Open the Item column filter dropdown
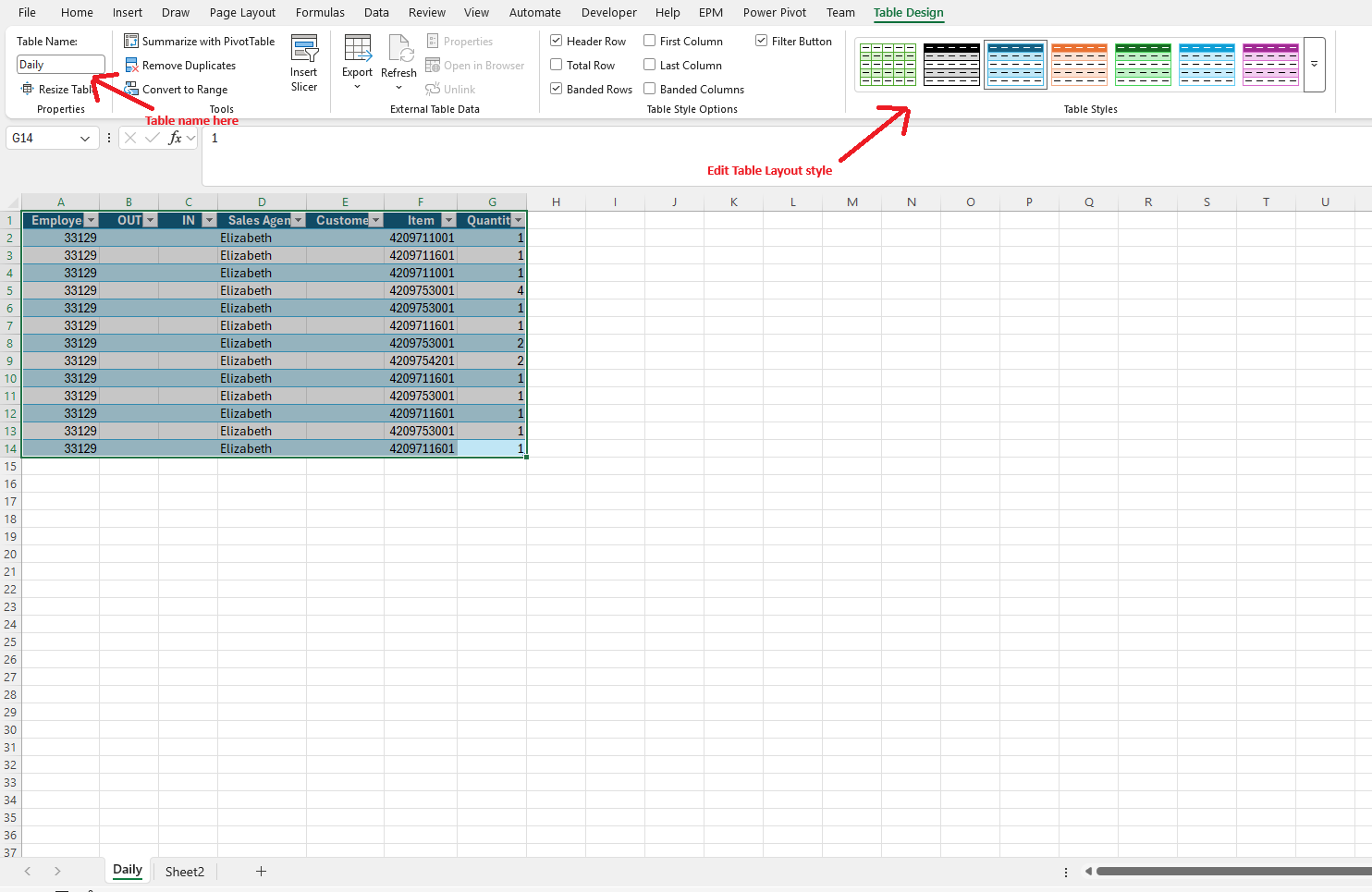 tap(448, 220)
